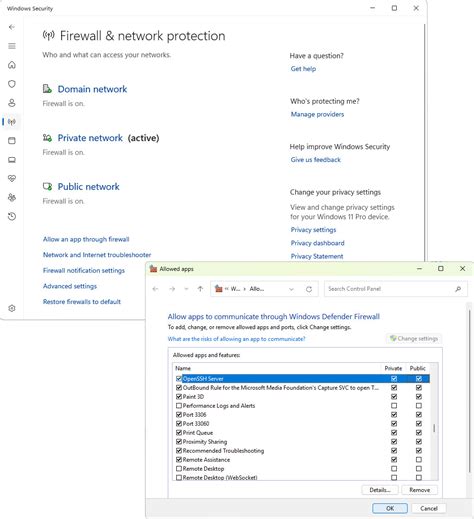Open Settings gear icon in sidebar
The width and height of the screenshot is (474, 519).
click(x=12, y=308)
